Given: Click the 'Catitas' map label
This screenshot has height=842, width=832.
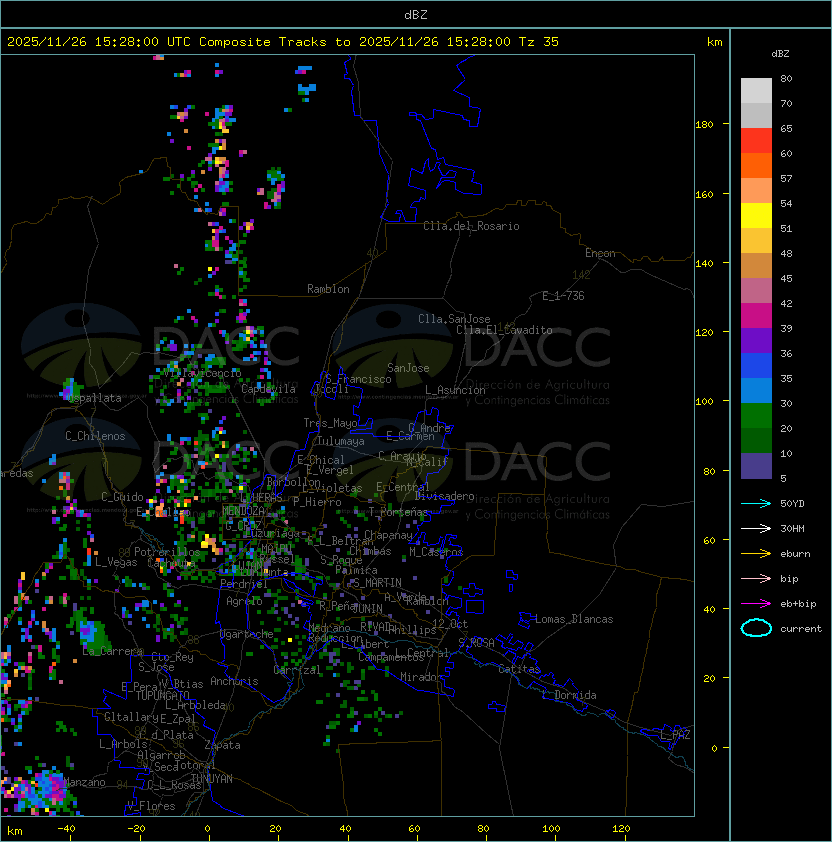Looking at the screenshot, I should click(519, 669).
